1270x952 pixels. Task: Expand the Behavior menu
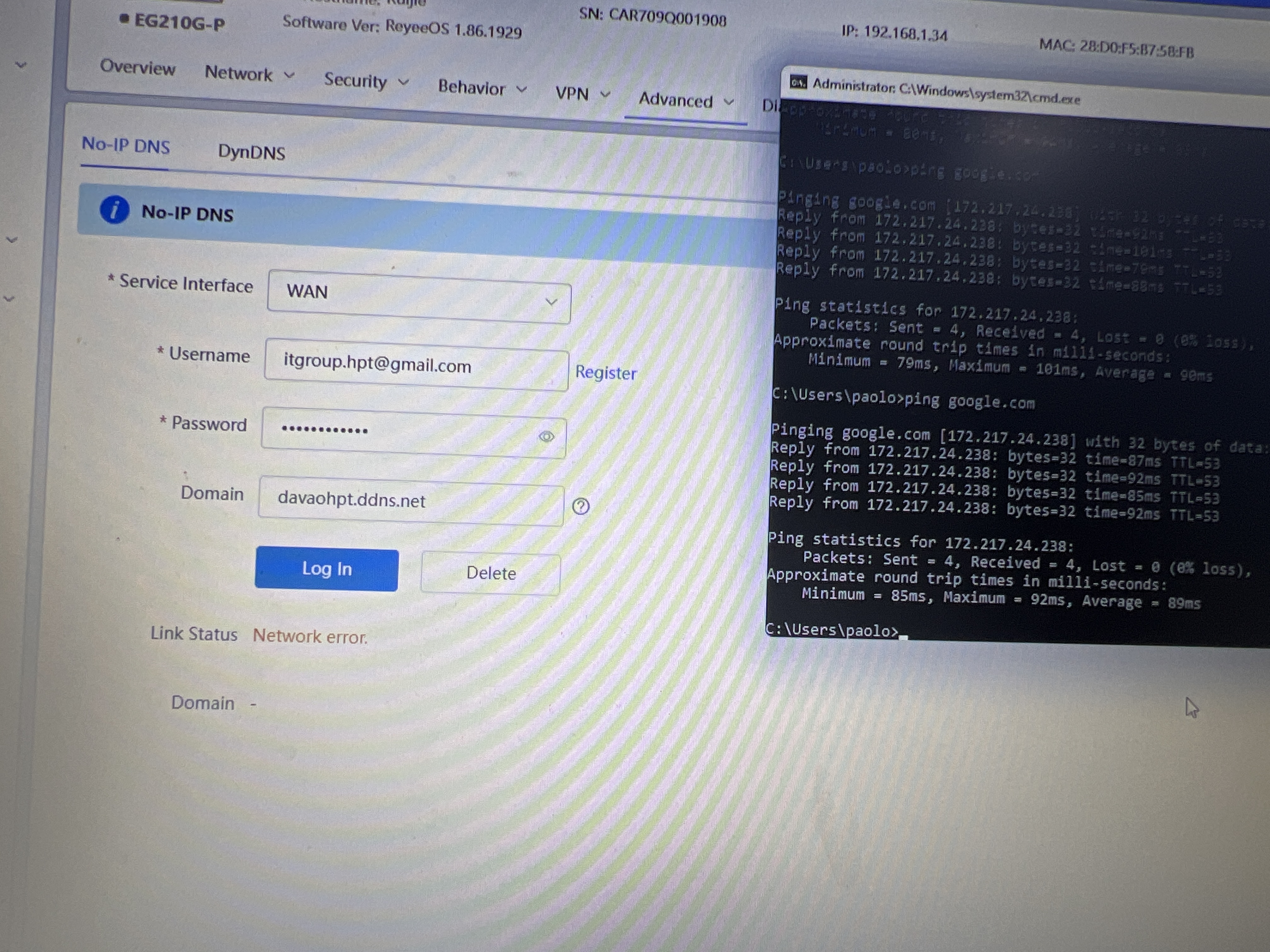(x=482, y=88)
